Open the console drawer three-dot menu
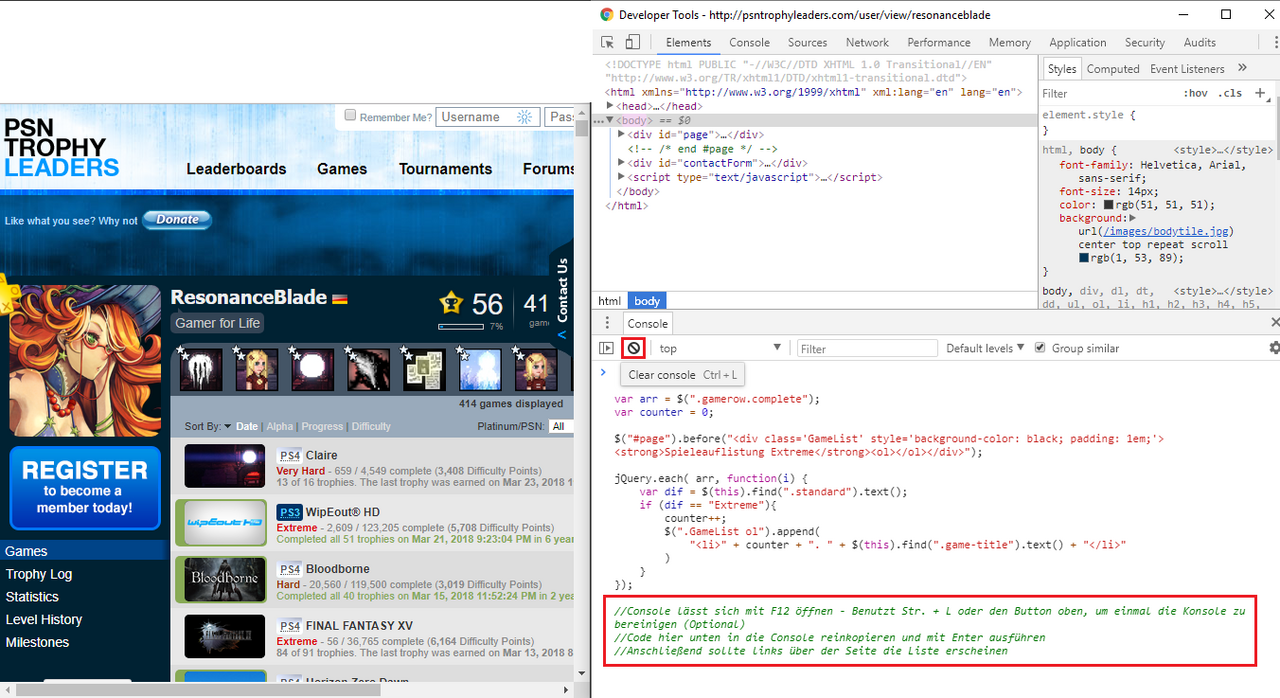The image size is (1280, 698). click(x=607, y=323)
